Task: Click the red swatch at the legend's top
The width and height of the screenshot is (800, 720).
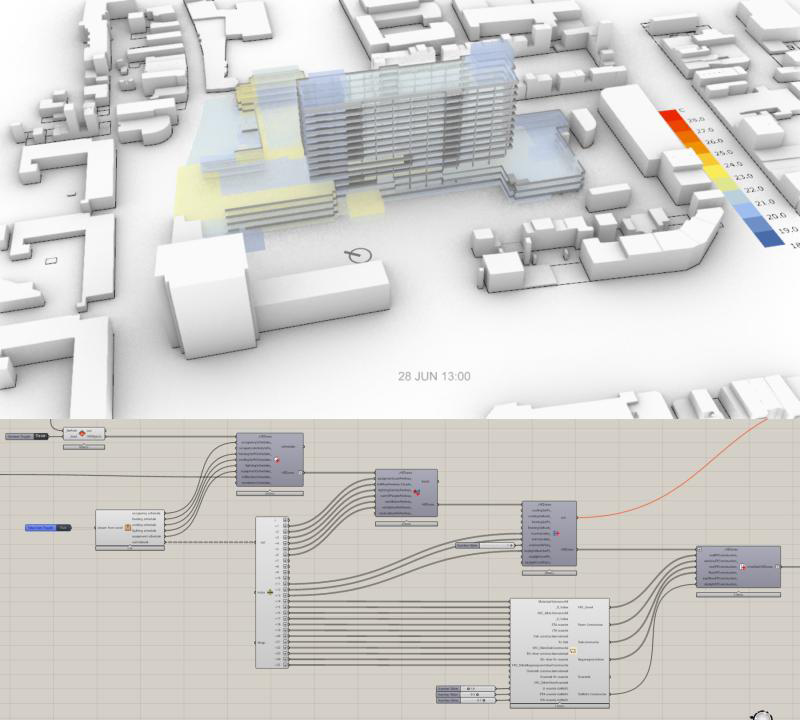Action: 671,116
